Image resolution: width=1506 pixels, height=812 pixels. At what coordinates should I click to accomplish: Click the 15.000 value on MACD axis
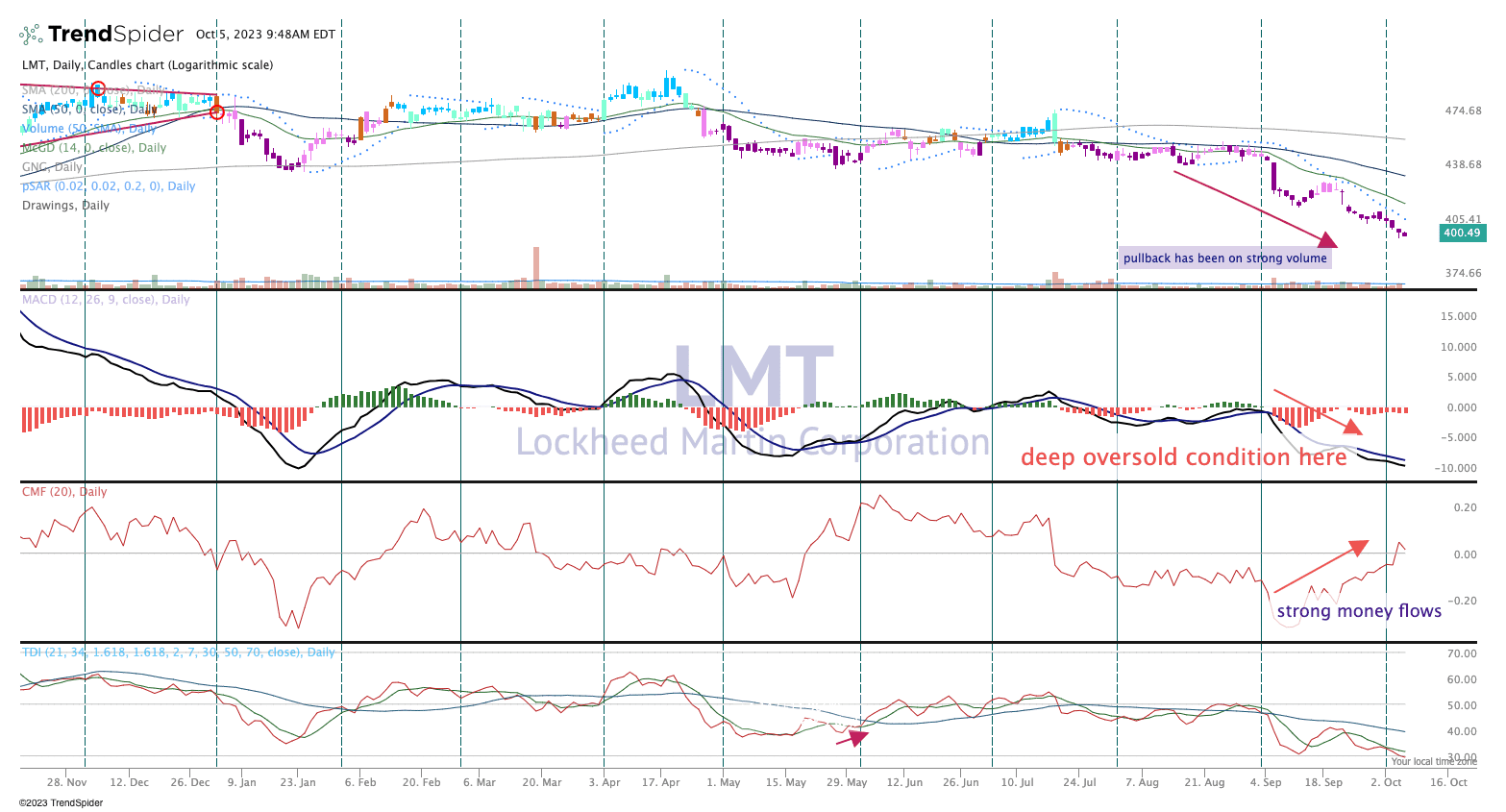[x=1459, y=317]
